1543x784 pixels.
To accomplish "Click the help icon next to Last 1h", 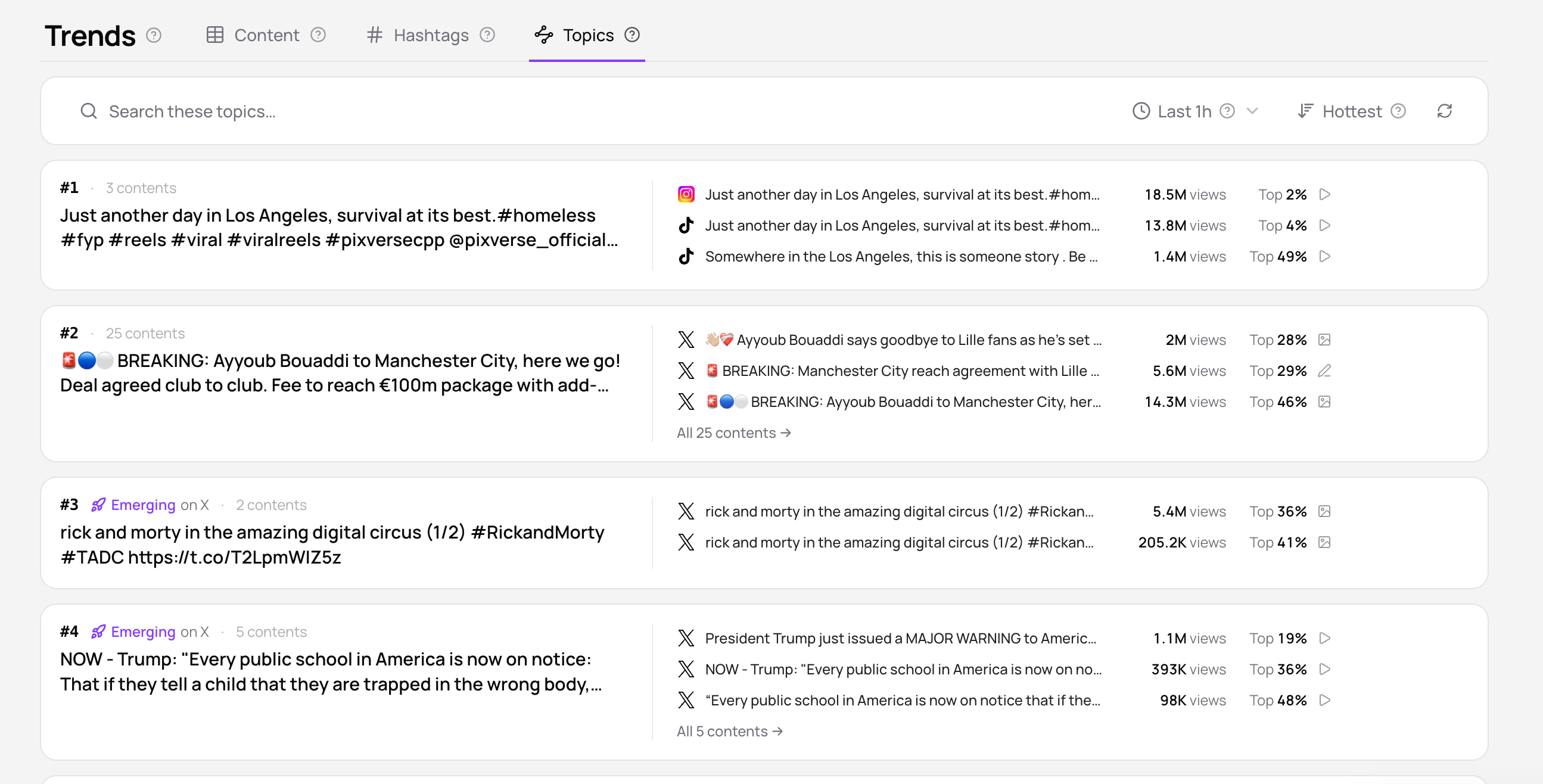I will point(1227,111).
